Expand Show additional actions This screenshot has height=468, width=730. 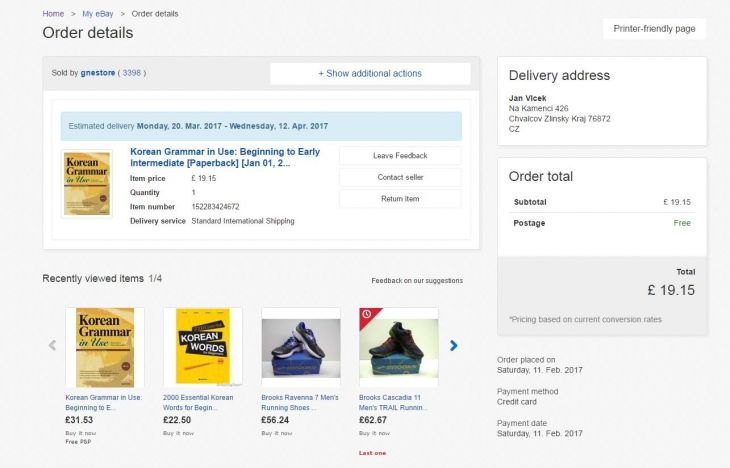pos(370,74)
